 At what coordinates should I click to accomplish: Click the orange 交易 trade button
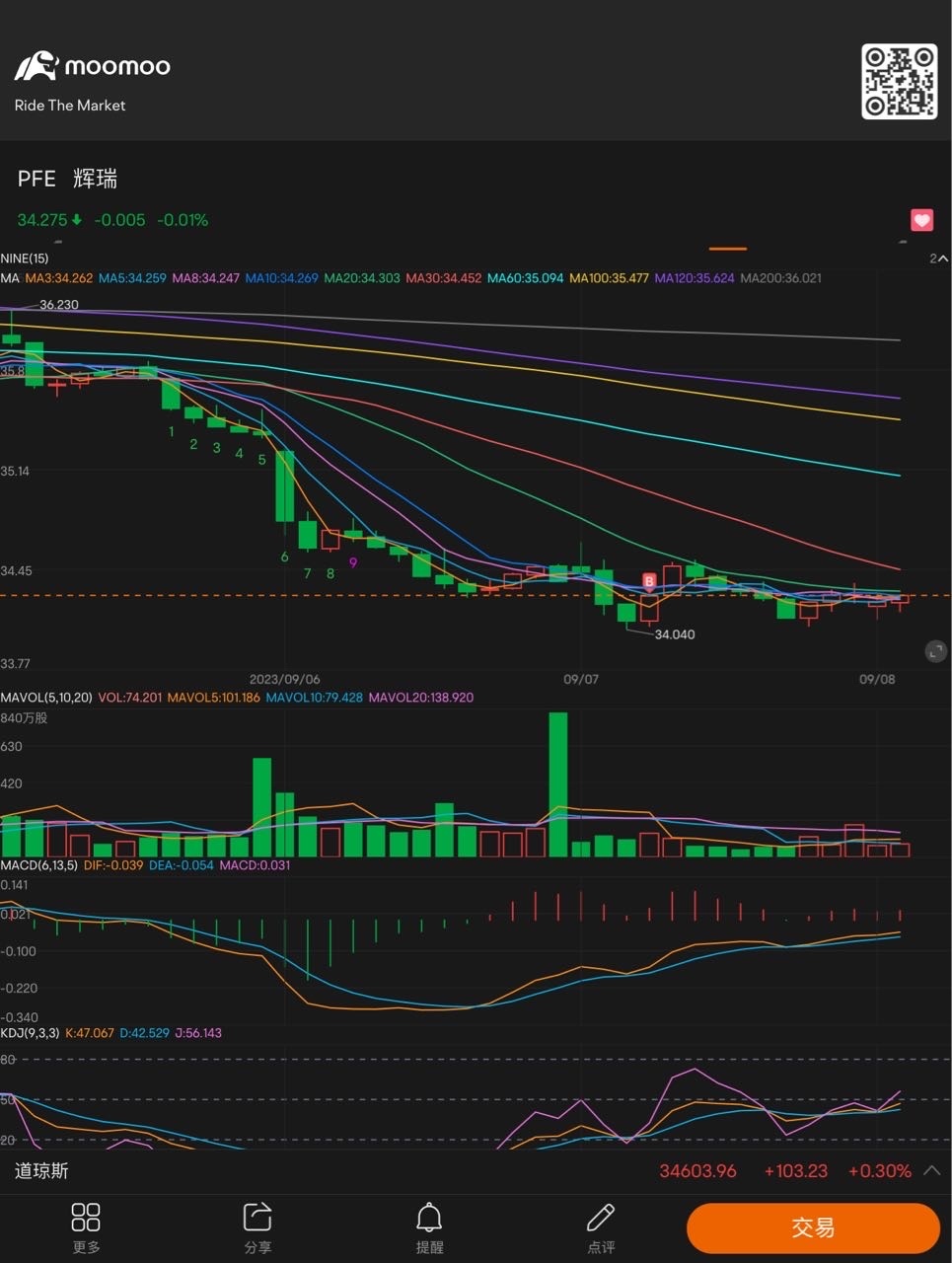tap(813, 1227)
